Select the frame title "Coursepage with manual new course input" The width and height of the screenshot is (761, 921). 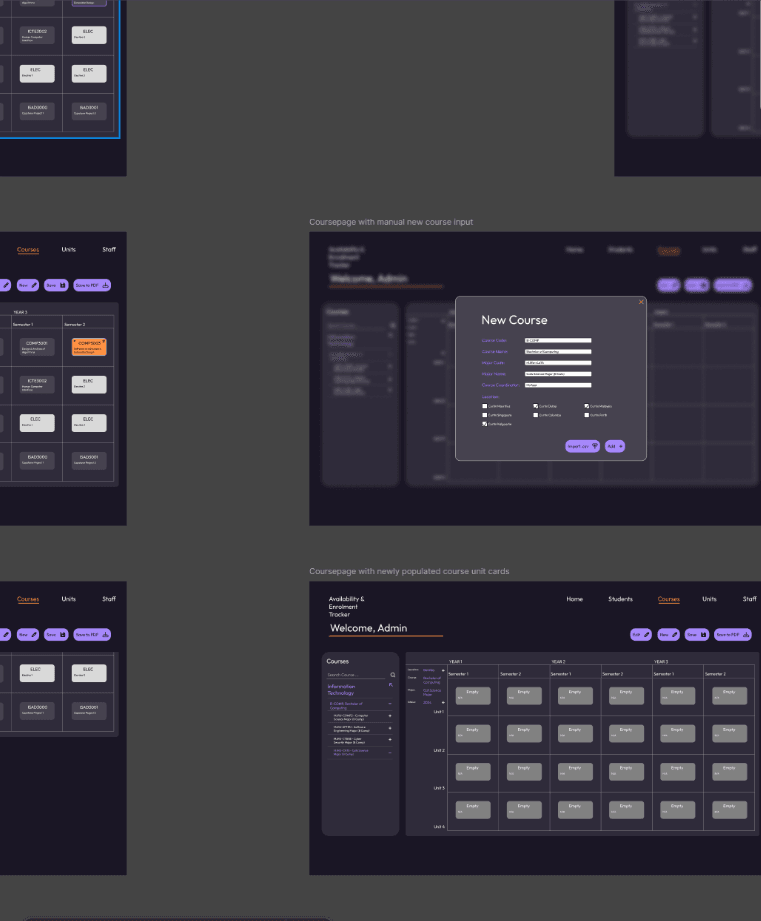point(391,222)
